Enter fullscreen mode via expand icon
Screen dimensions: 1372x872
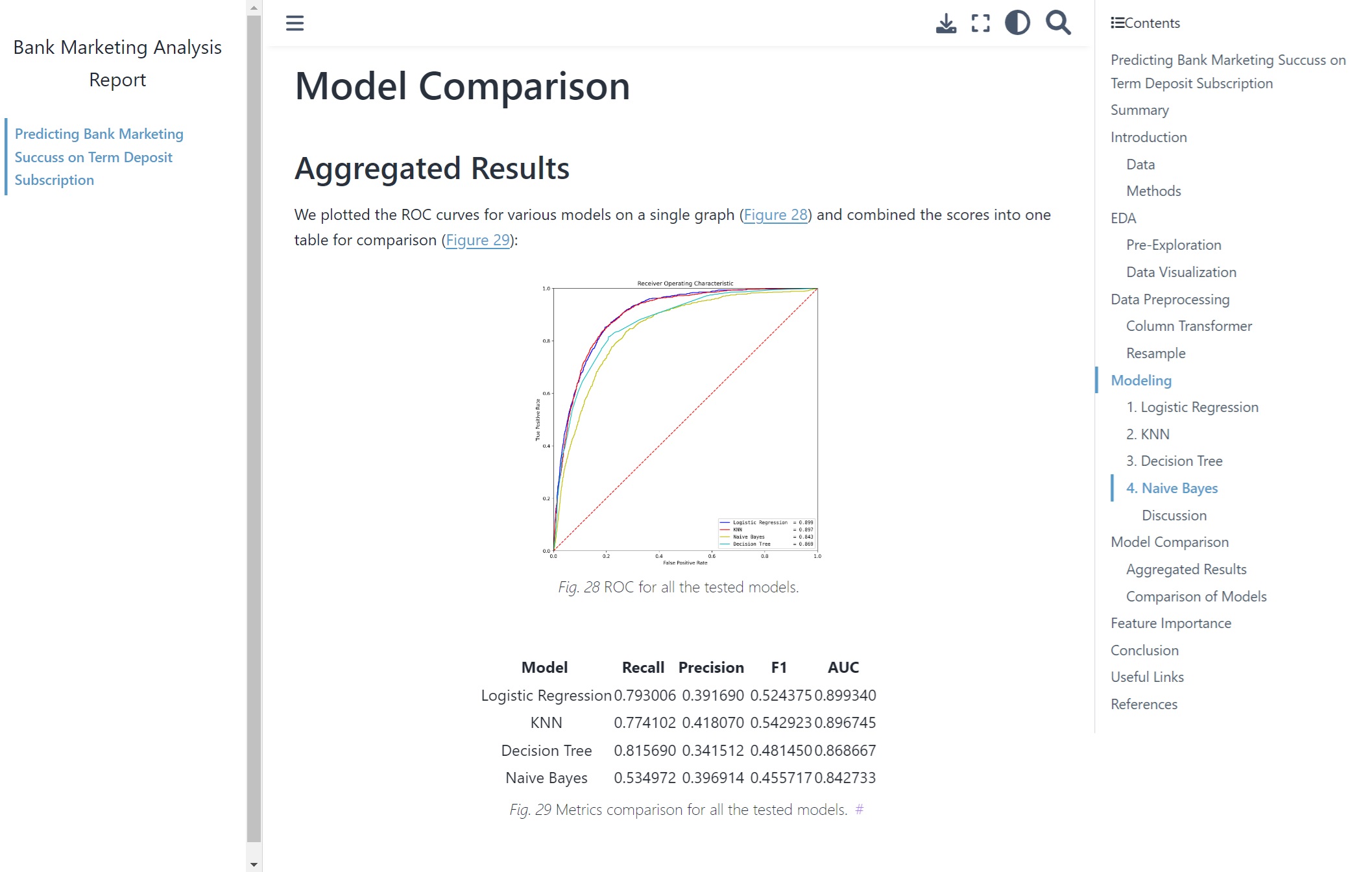pos(981,23)
